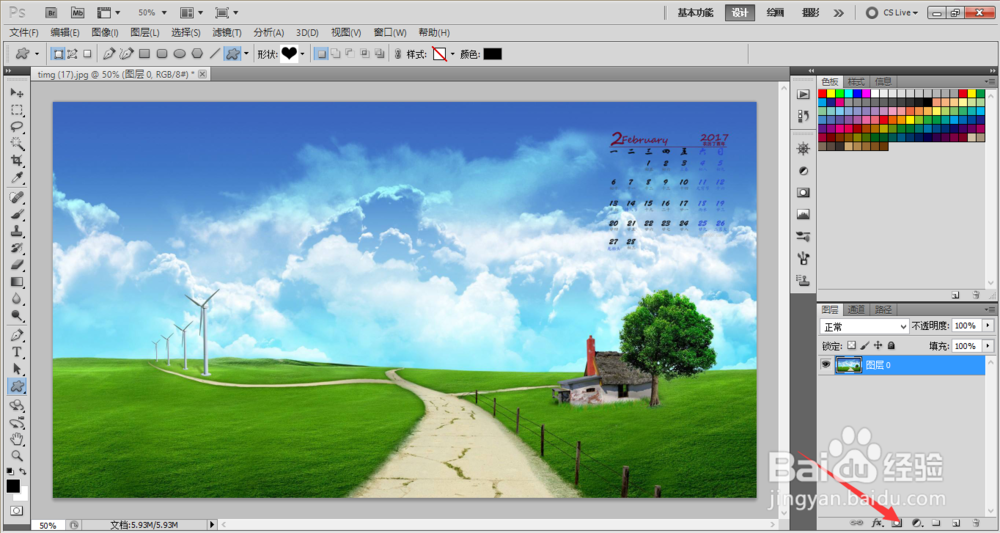Select the Lasso tool

[x=17, y=127]
